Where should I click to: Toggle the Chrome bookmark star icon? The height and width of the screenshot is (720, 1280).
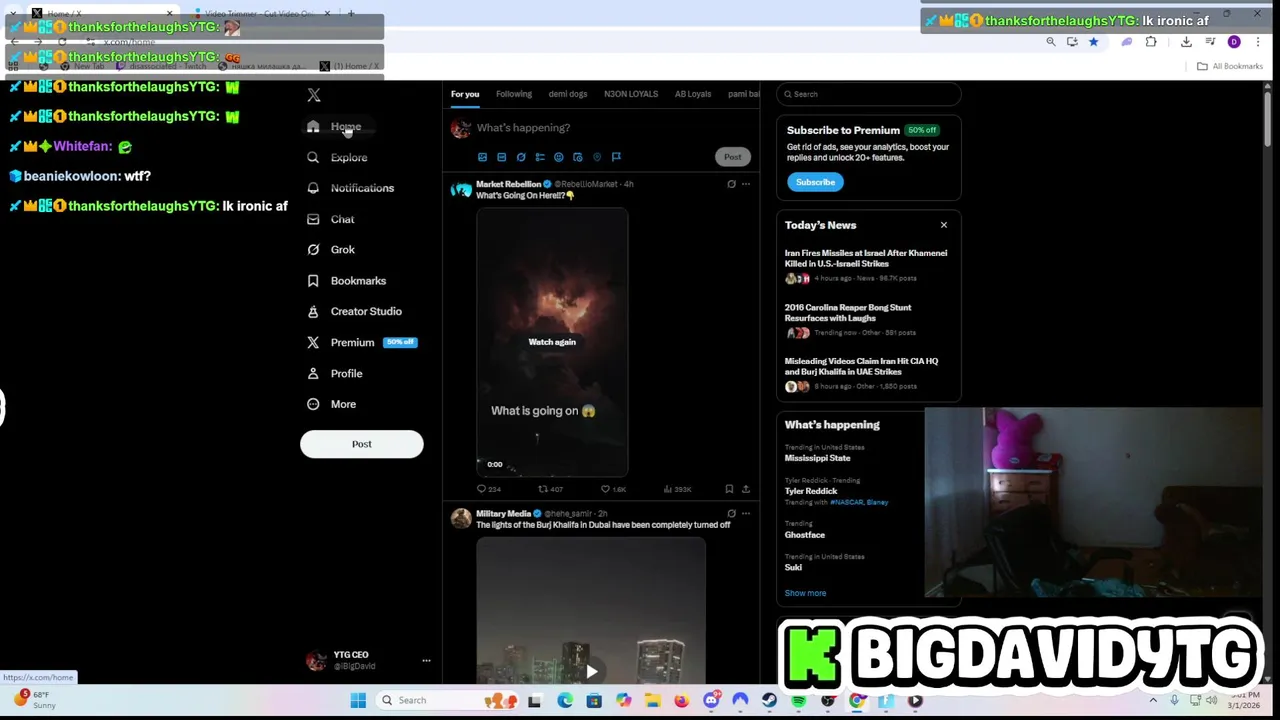(x=1093, y=42)
